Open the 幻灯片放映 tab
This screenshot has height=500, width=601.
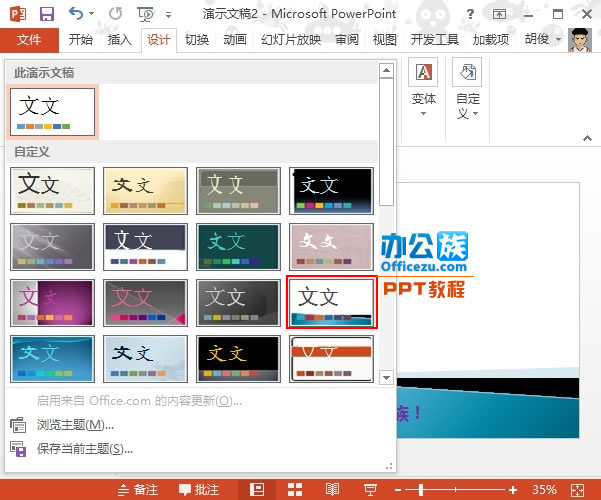[291, 39]
